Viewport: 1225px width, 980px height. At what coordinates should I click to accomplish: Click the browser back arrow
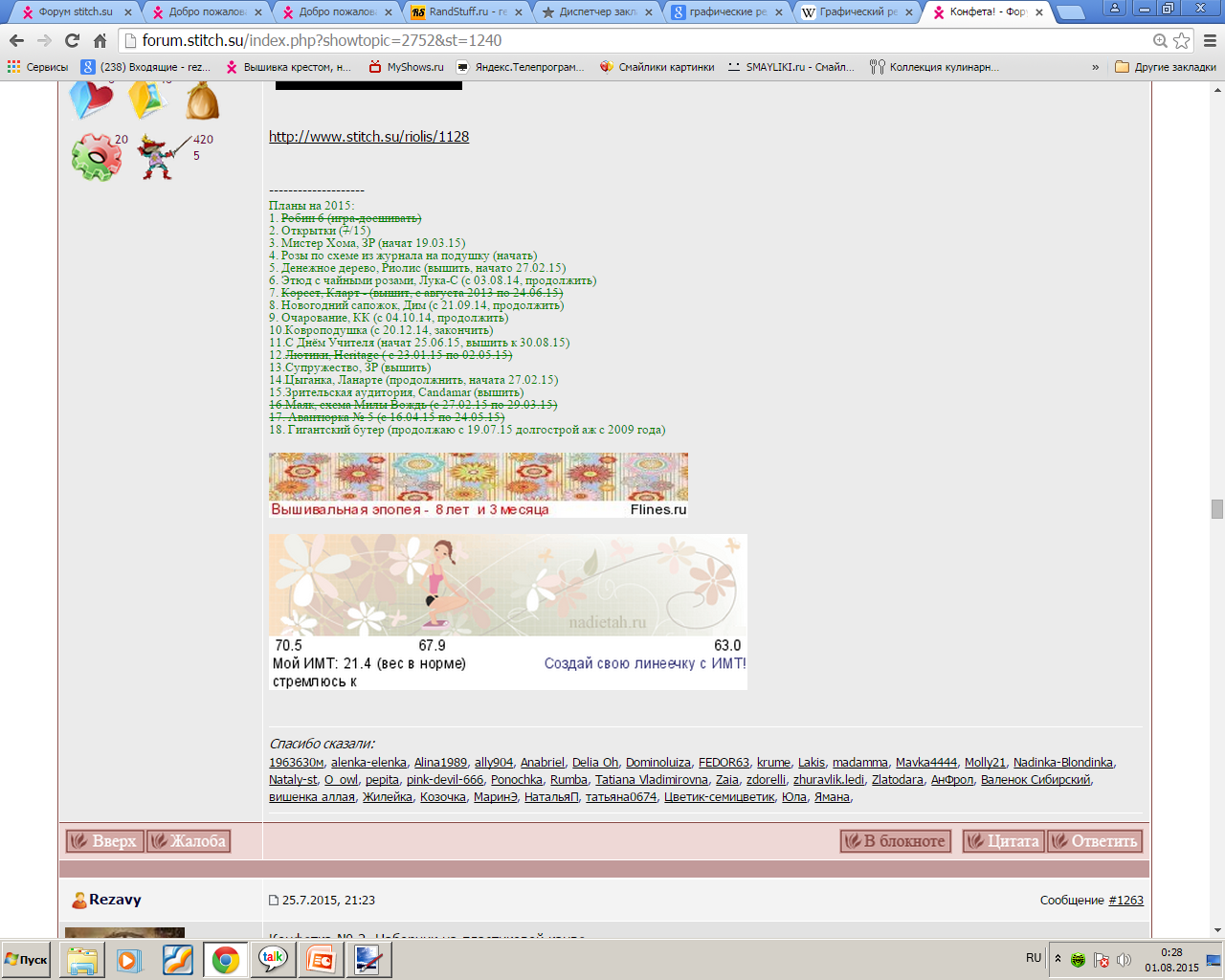click(16, 40)
